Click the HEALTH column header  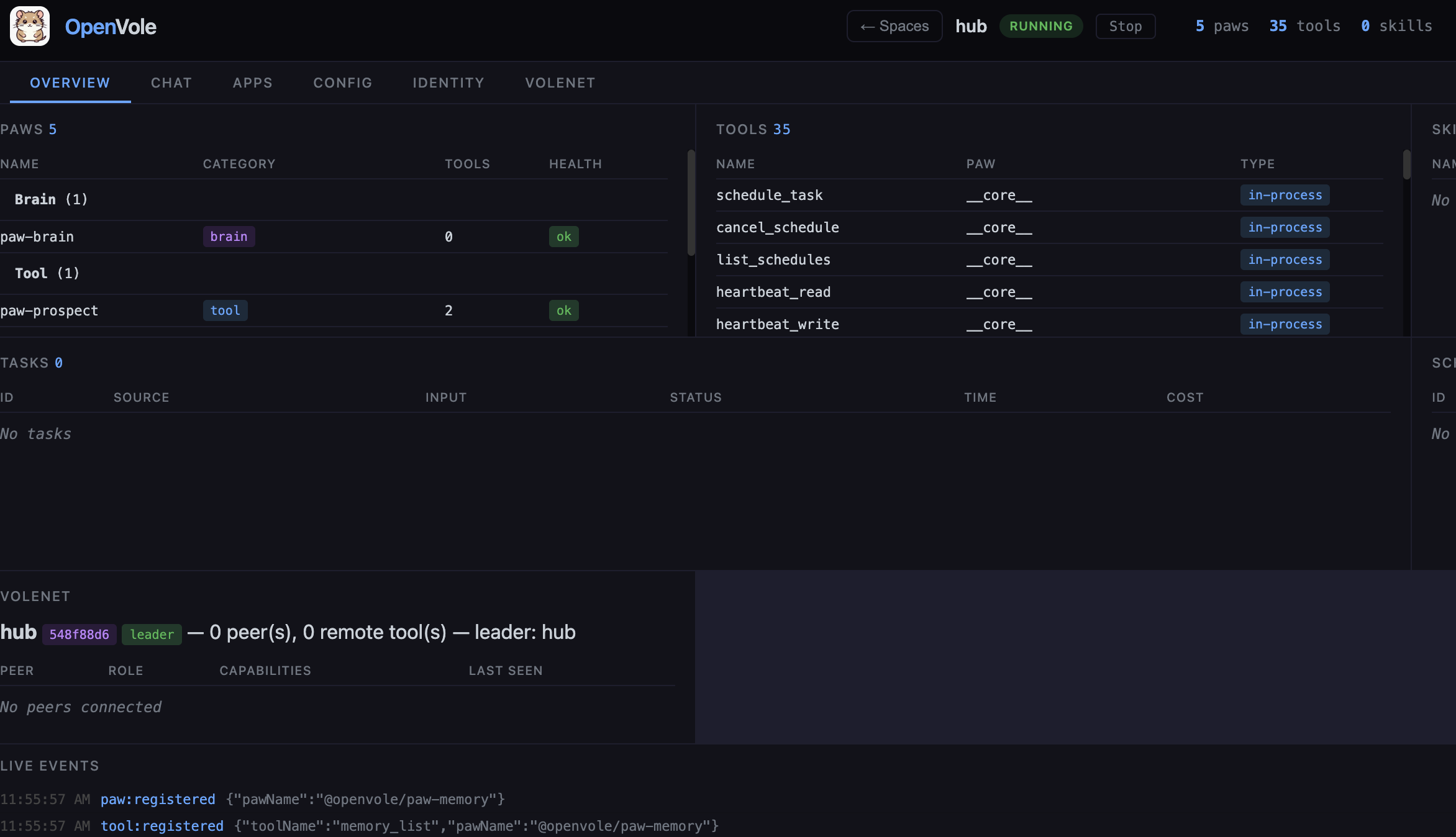pos(575,164)
